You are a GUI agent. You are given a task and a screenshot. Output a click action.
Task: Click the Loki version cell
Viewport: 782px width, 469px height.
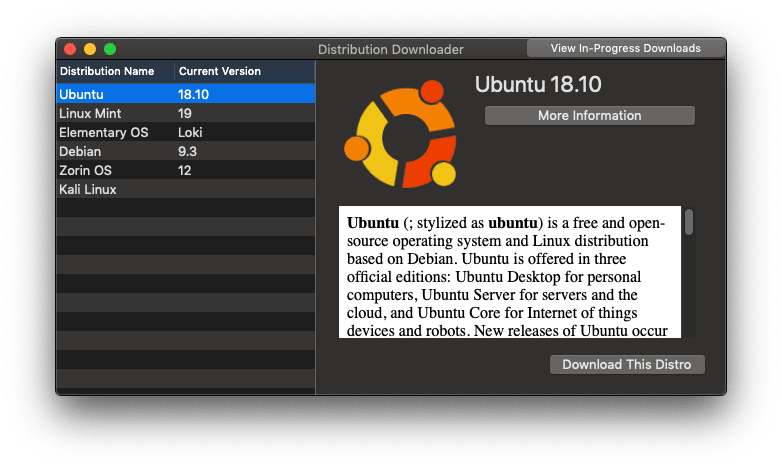pyautogui.click(x=190, y=132)
